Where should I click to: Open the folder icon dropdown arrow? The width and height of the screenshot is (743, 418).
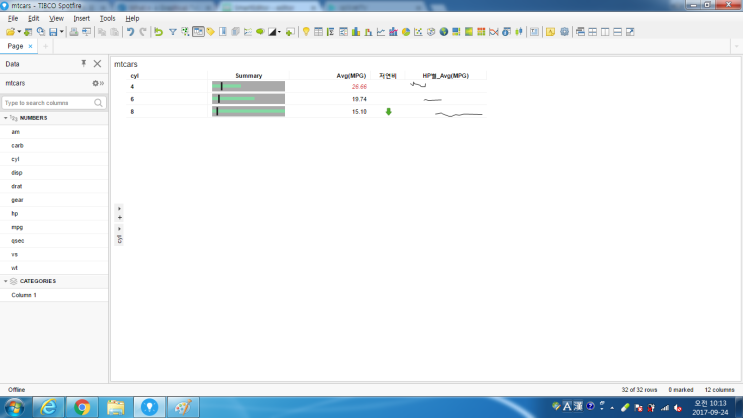point(18,32)
